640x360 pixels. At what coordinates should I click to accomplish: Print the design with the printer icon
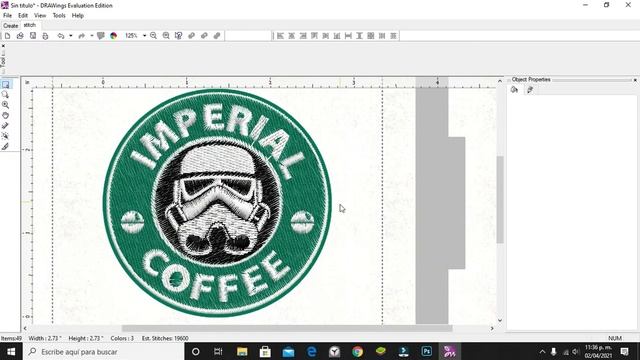[x=45, y=36]
